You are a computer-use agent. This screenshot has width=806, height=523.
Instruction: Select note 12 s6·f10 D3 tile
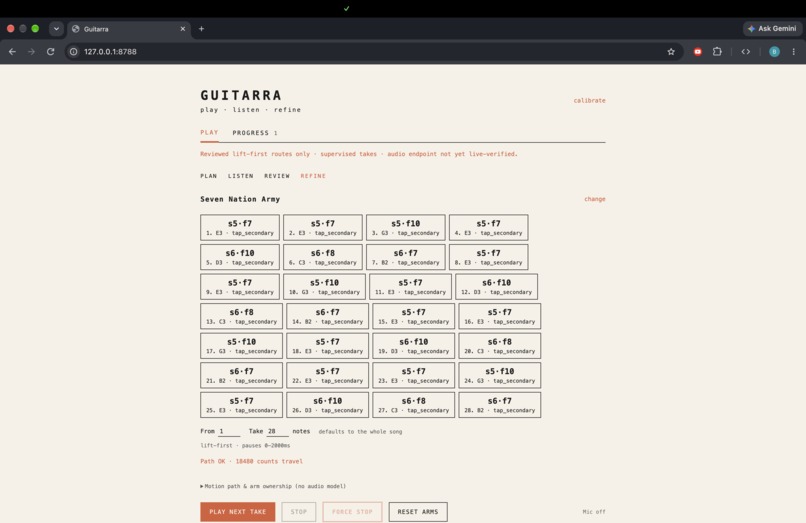click(x=497, y=286)
